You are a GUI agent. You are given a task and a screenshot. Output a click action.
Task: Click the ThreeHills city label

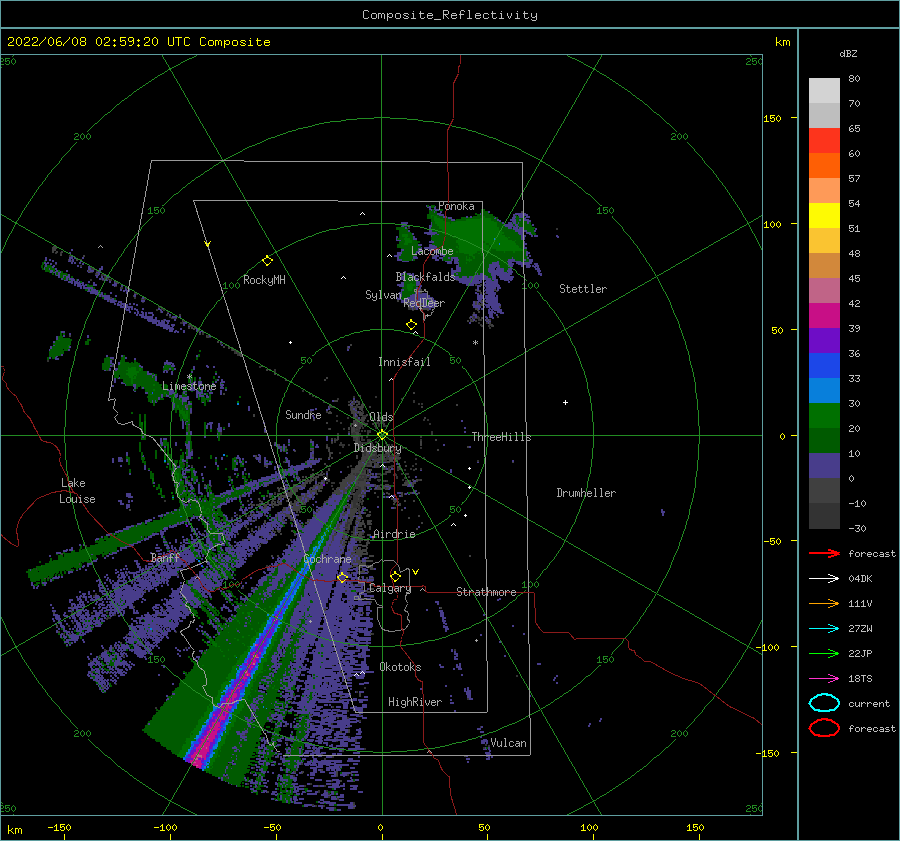coord(501,437)
